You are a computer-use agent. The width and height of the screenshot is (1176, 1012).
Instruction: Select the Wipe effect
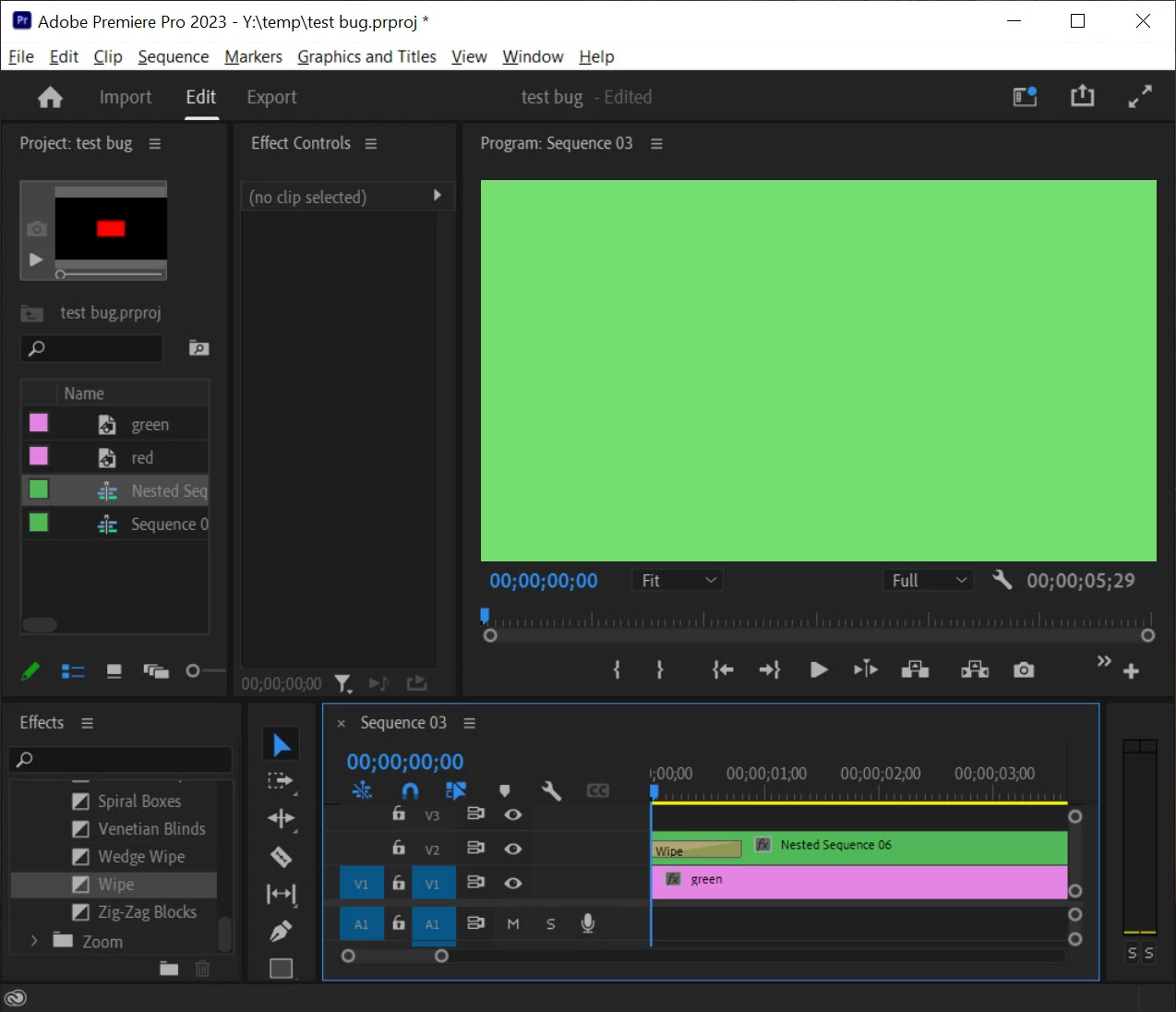114,885
